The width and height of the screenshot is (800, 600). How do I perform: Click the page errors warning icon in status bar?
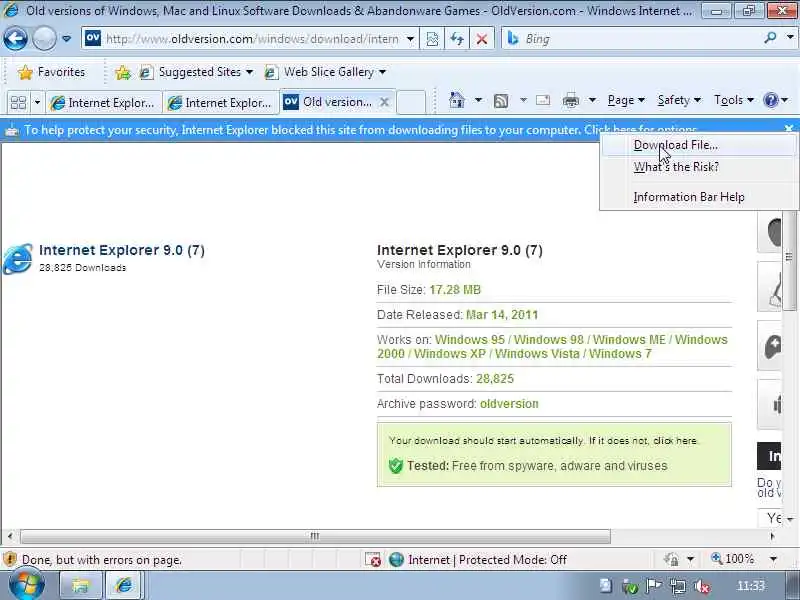(x=10, y=560)
